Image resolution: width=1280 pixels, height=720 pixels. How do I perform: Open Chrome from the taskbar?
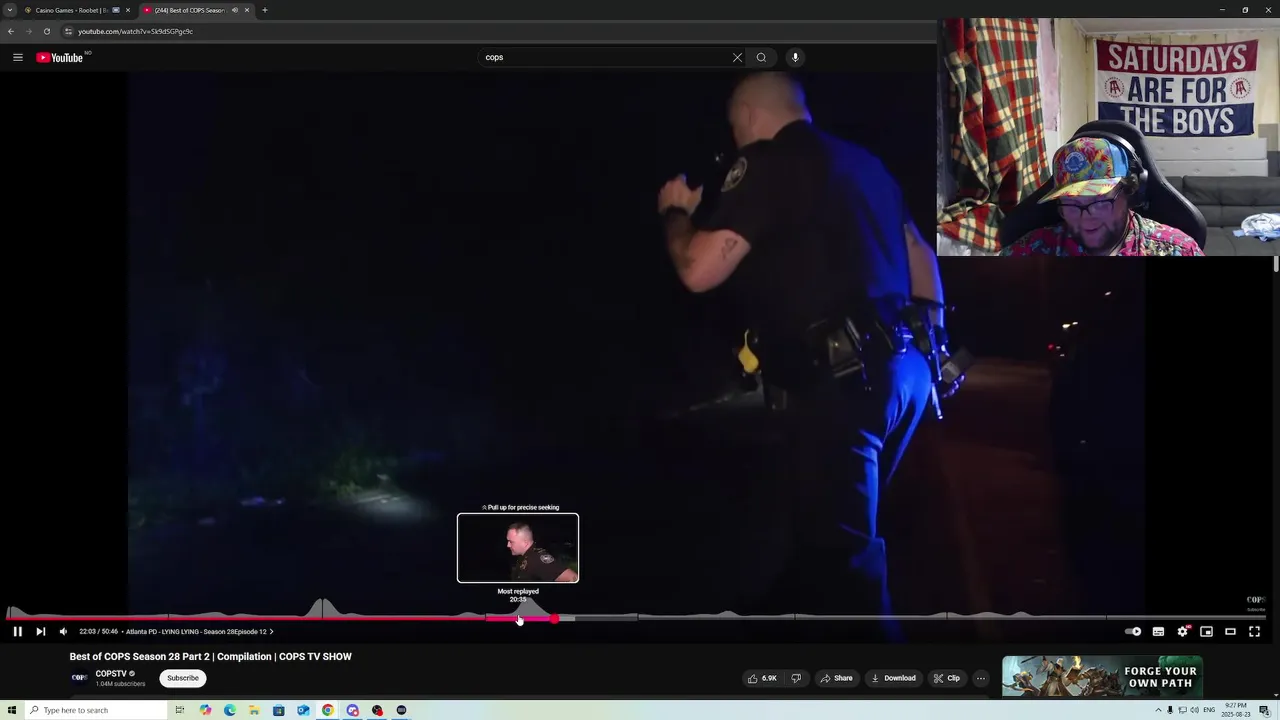click(x=327, y=710)
